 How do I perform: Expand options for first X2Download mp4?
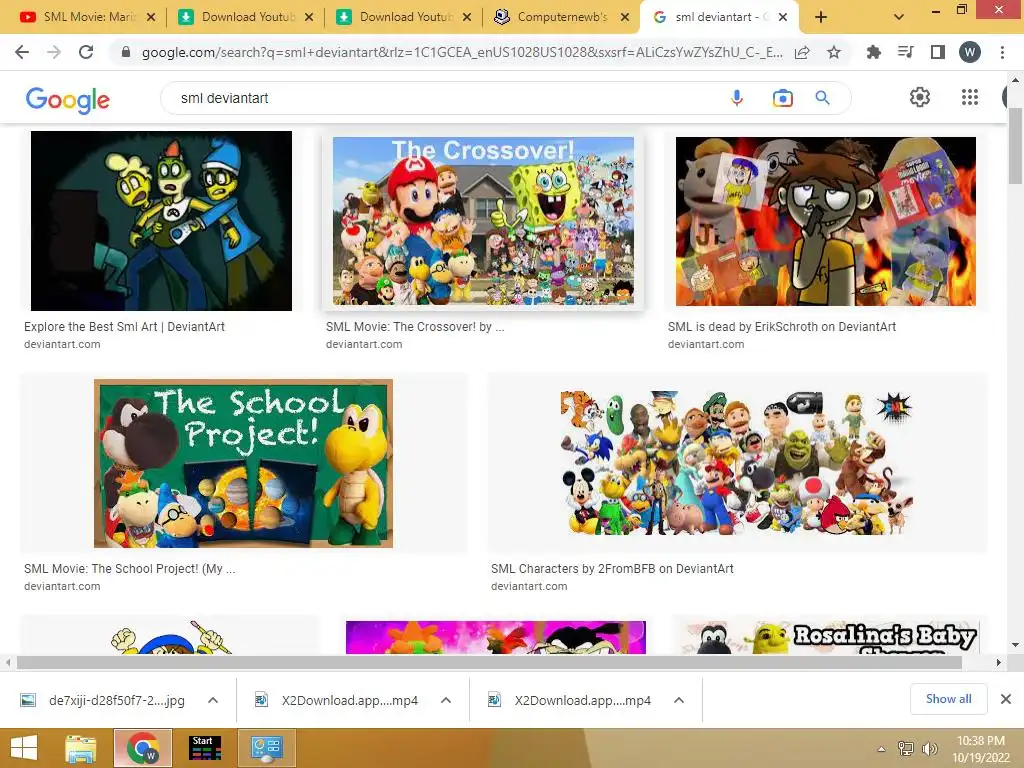pos(446,700)
